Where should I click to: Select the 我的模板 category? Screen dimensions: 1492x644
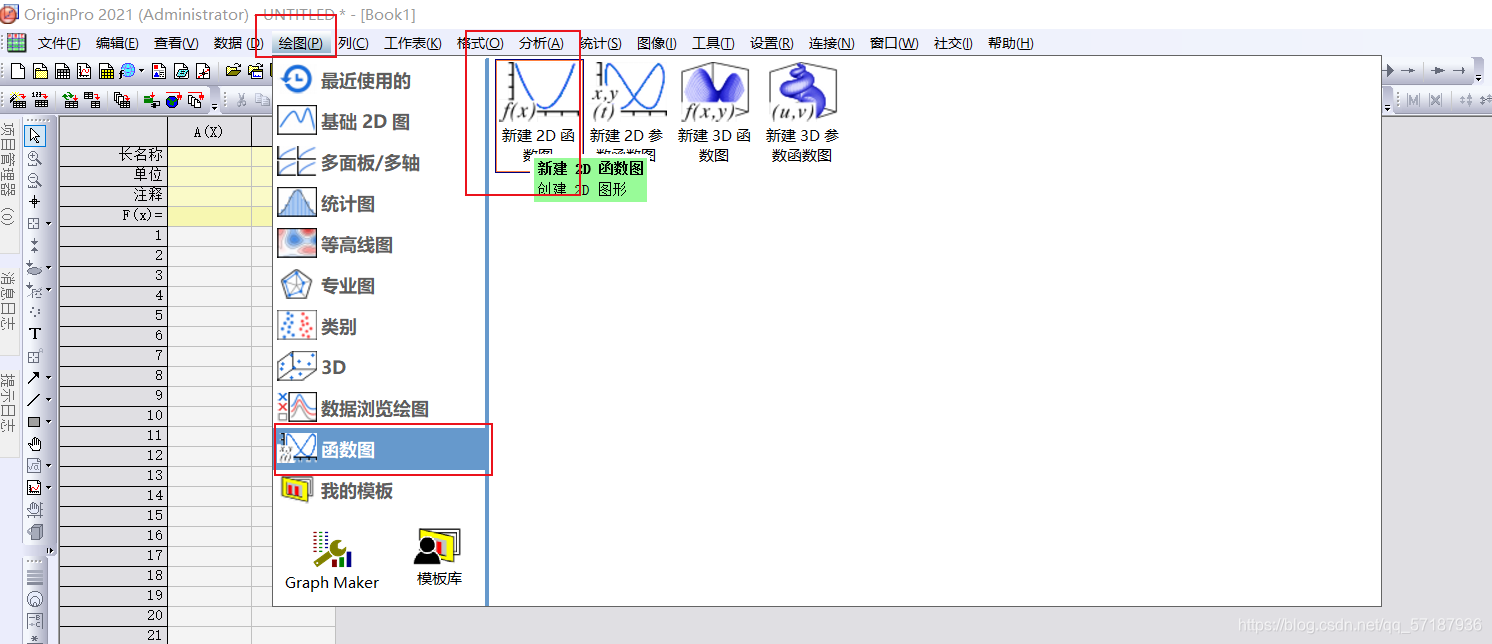[381, 491]
